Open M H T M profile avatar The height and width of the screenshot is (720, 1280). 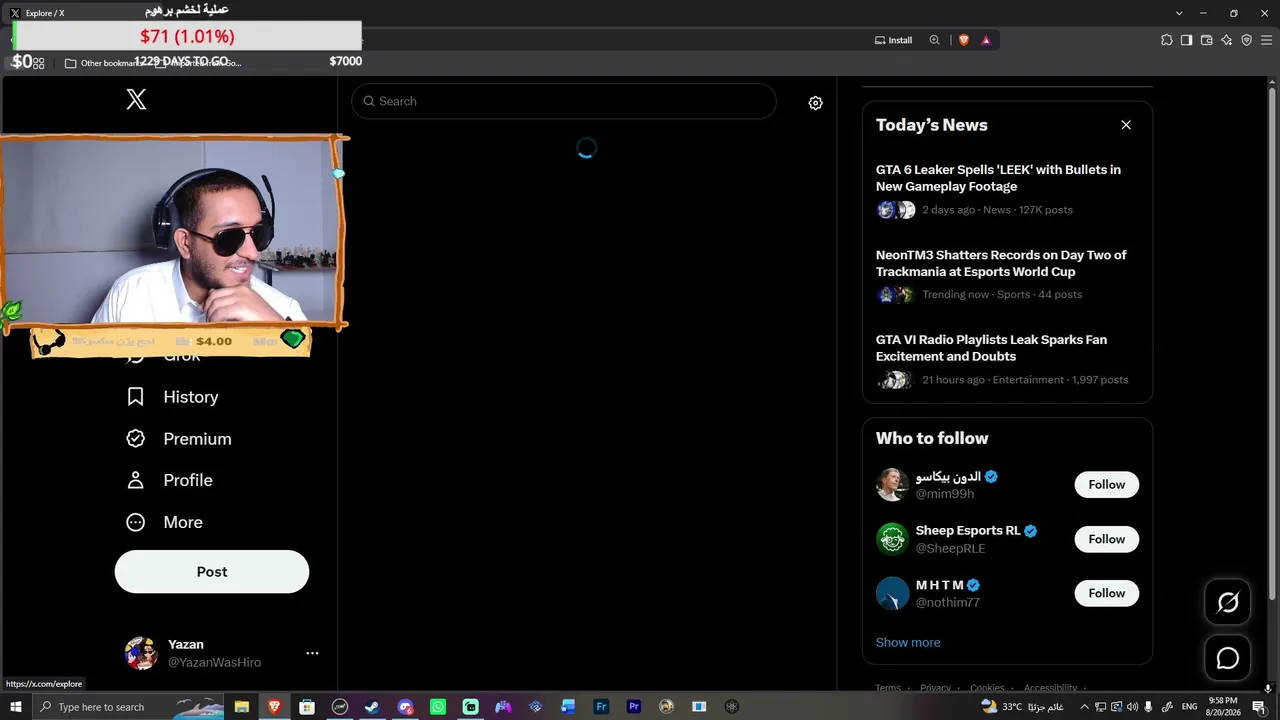(892, 594)
